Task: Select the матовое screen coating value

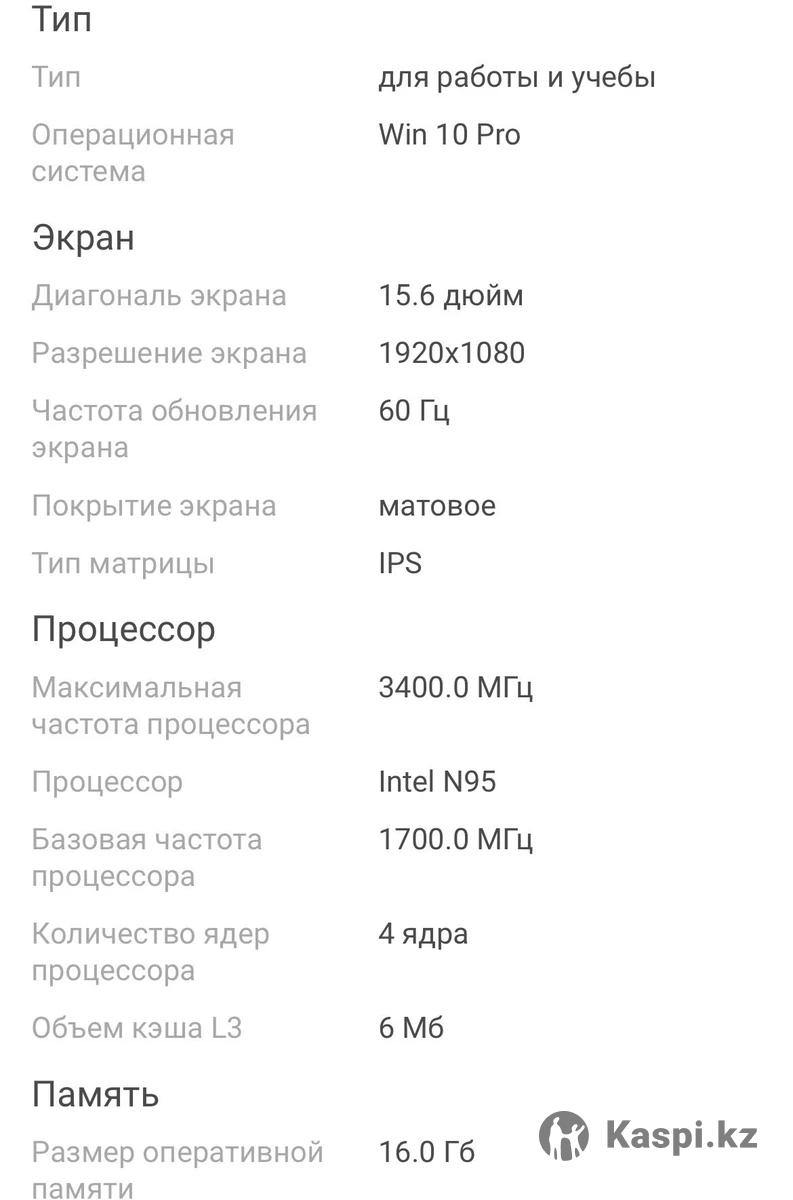Action: click(437, 505)
